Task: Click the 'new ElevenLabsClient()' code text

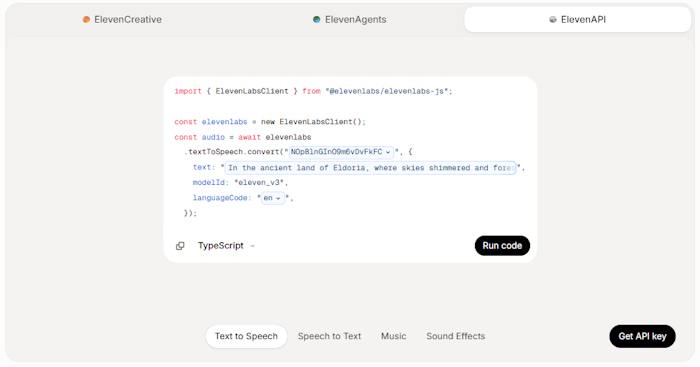Action: 313,122
